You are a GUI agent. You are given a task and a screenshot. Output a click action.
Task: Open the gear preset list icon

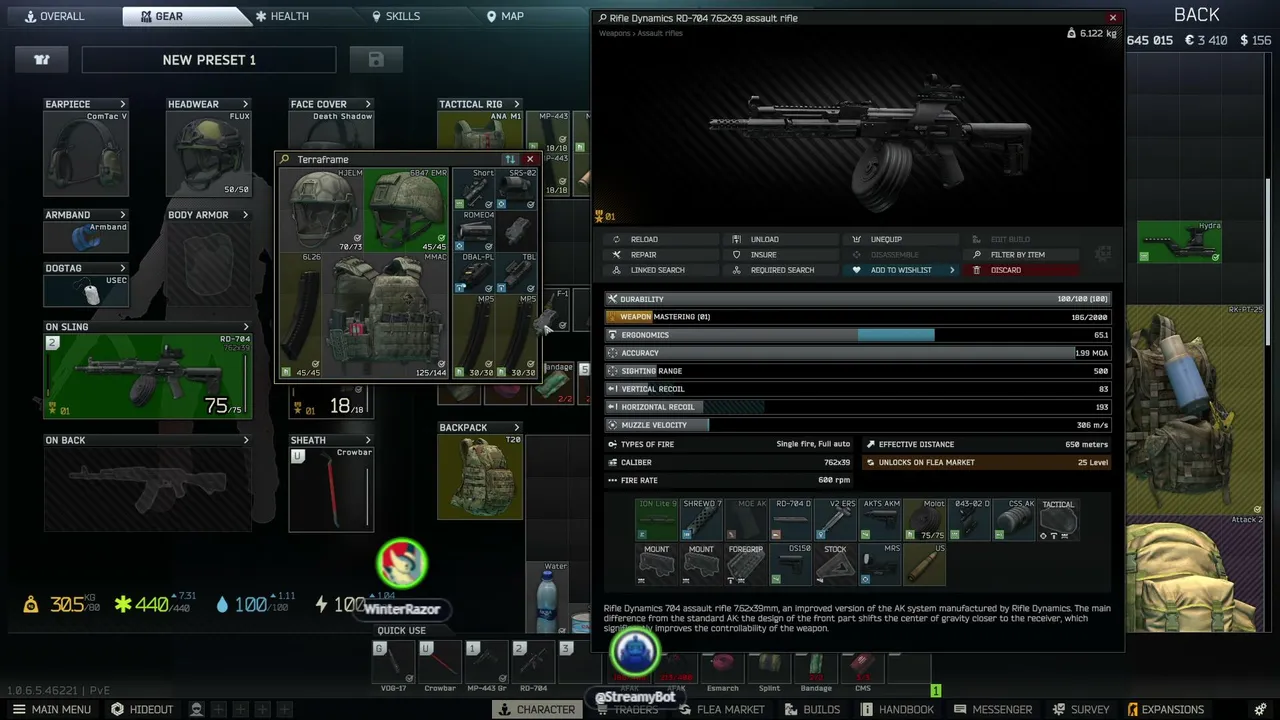point(42,60)
